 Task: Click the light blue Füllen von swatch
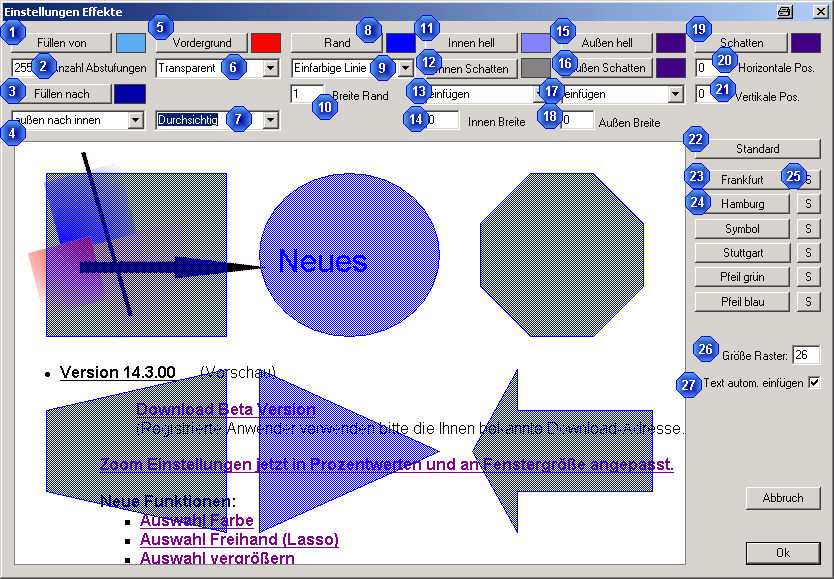(x=130, y=43)
